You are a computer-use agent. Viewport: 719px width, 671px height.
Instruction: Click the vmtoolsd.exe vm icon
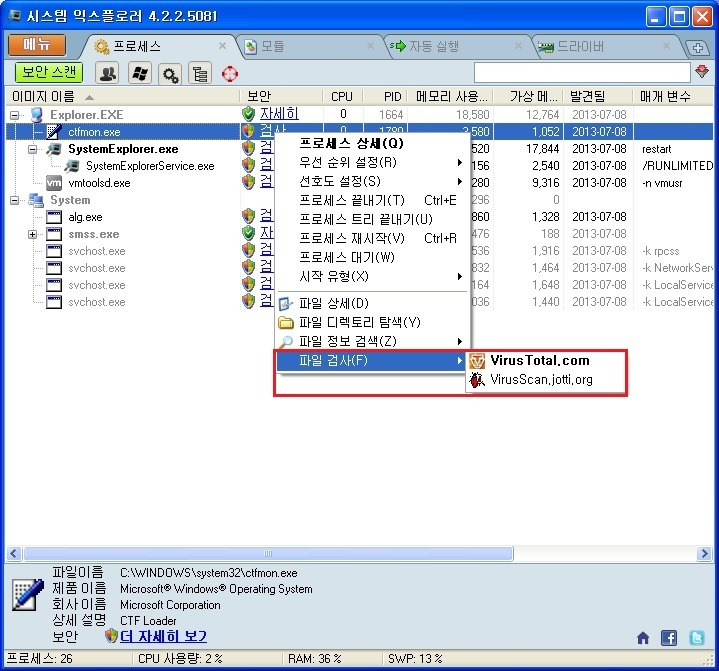54,183
